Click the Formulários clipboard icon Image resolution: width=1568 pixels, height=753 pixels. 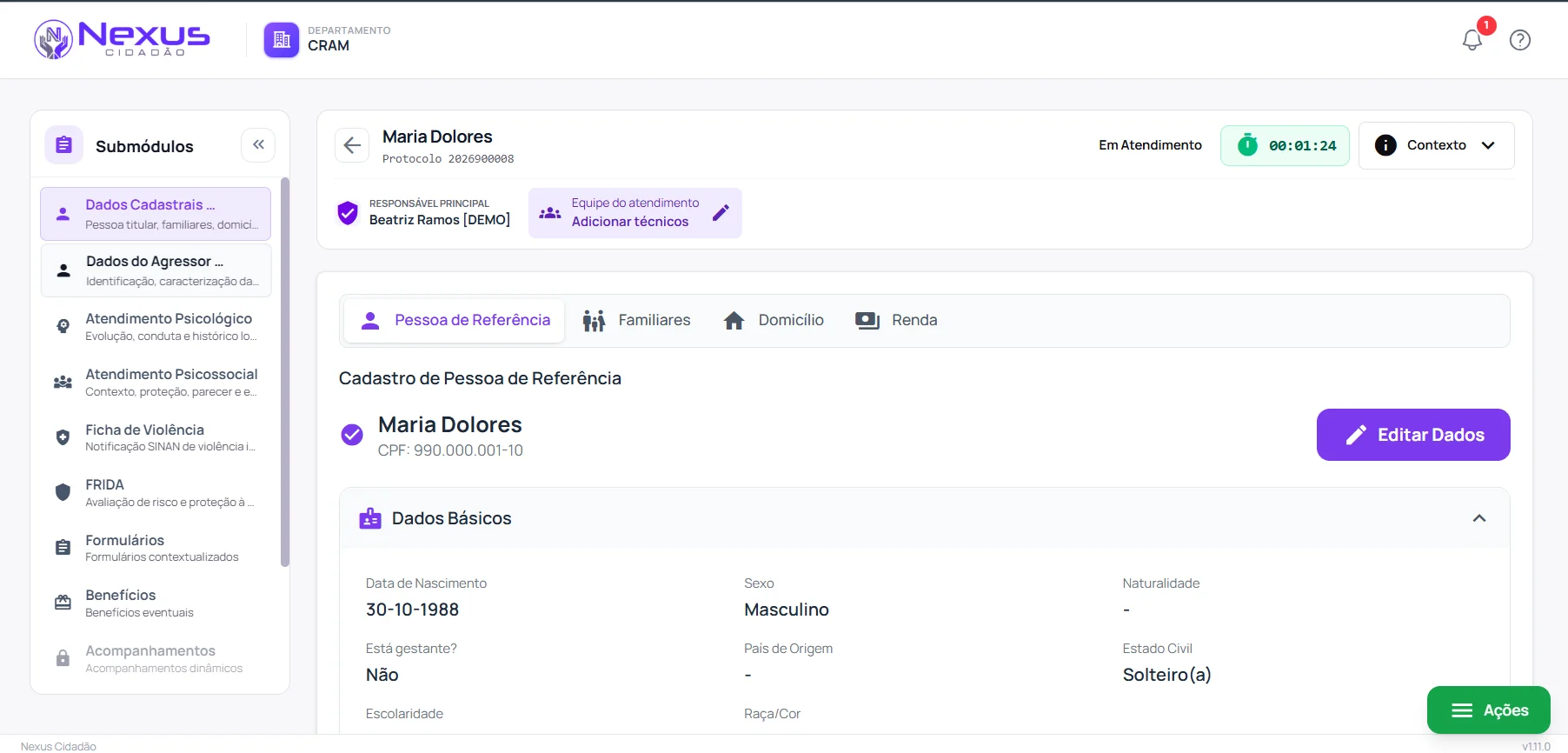(x=63, y=547)
